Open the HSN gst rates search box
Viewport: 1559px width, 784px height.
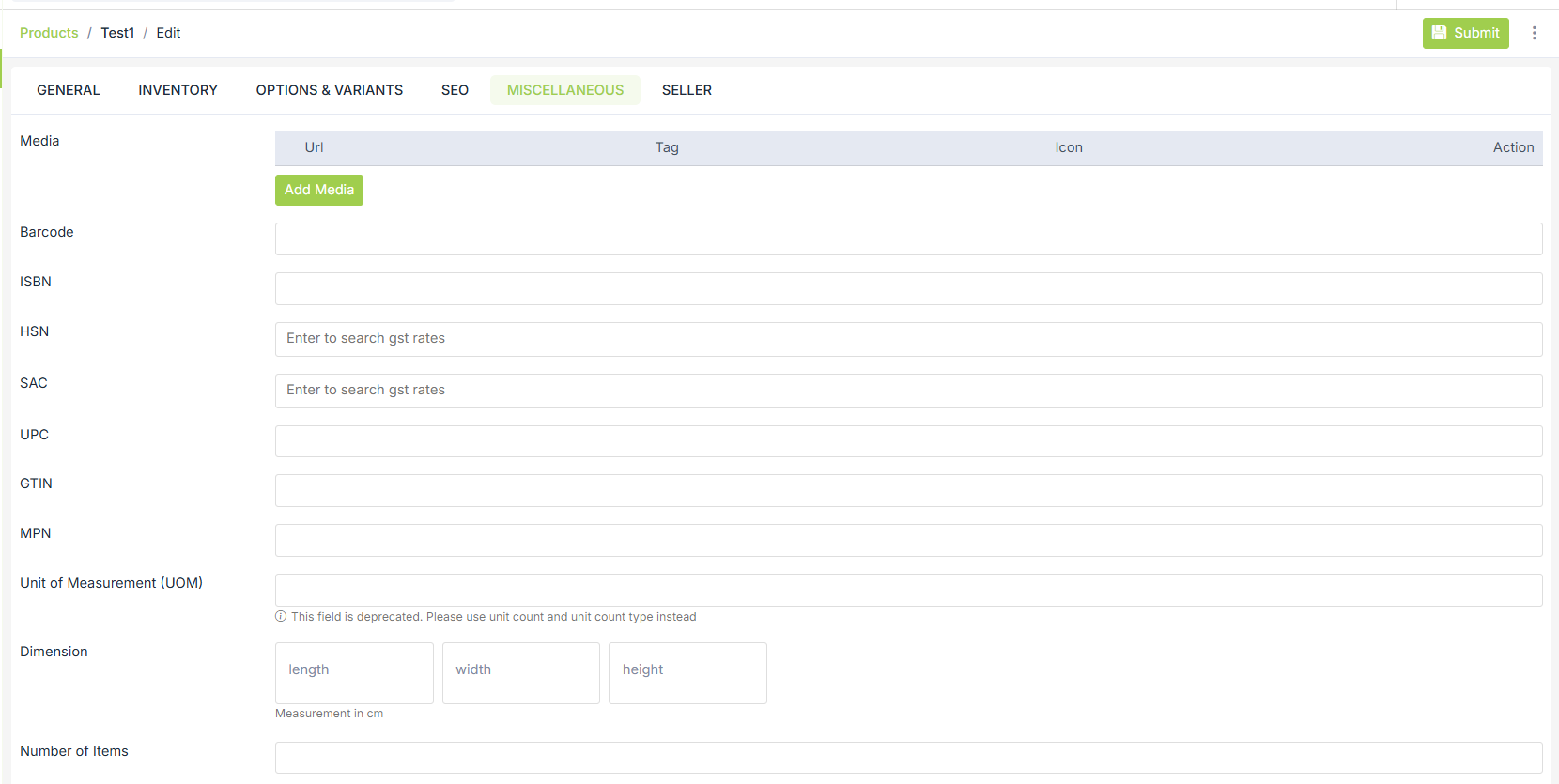(907, 339)
